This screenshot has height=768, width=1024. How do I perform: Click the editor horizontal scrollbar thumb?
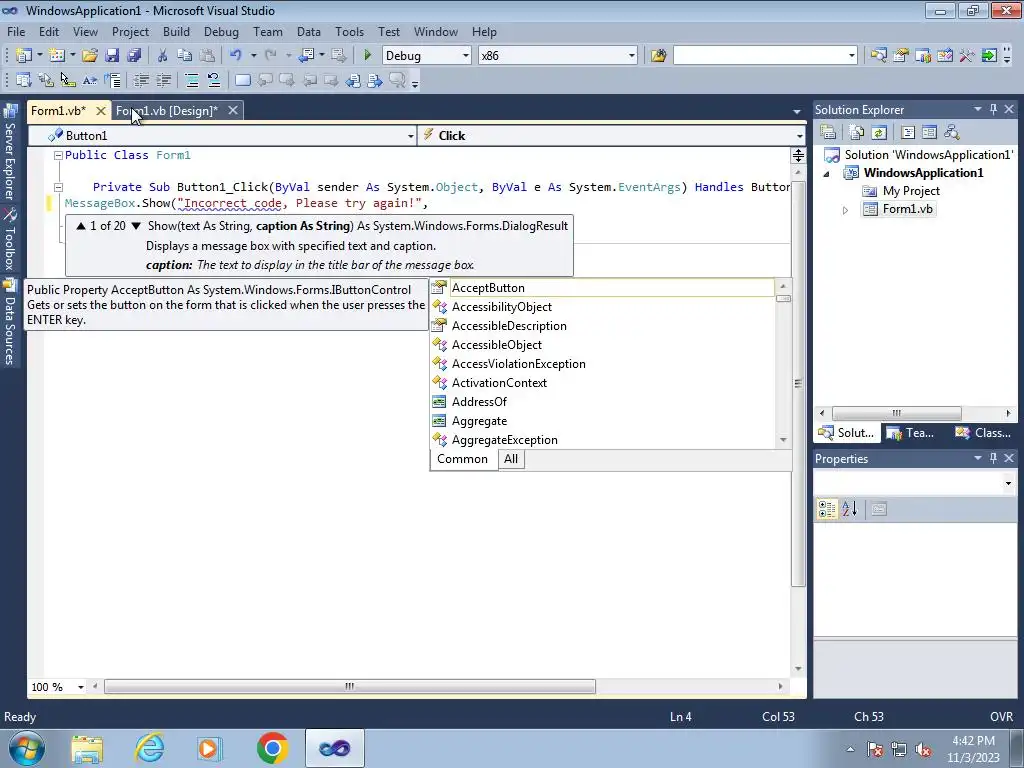[x=350, y=686]
